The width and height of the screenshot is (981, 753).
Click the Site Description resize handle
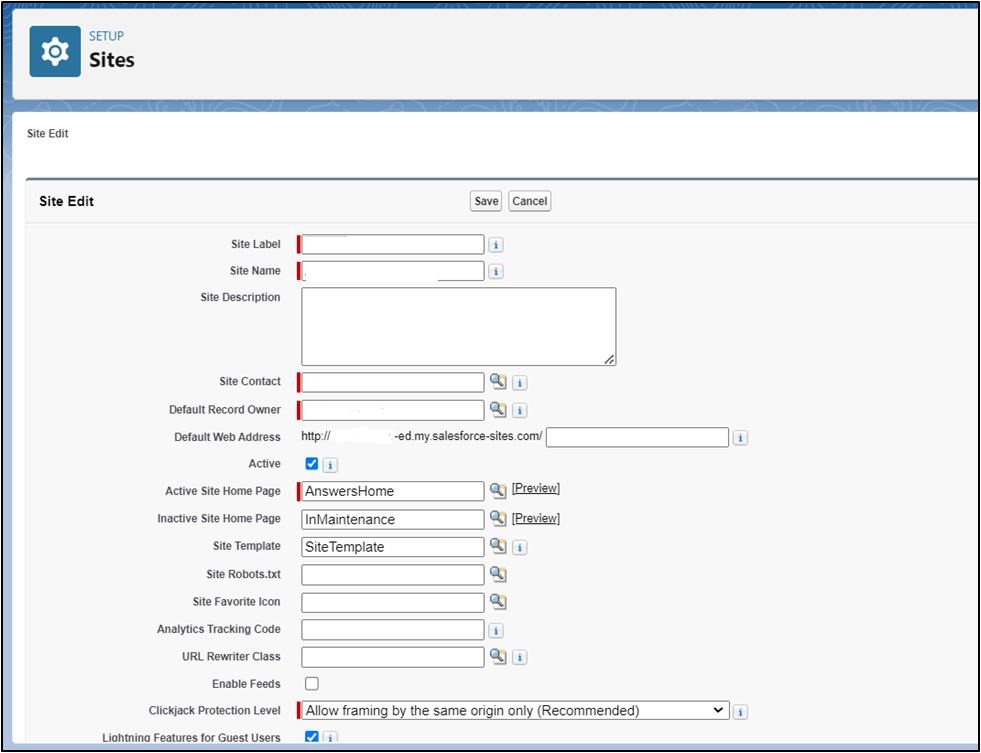[x=609, y=359]
